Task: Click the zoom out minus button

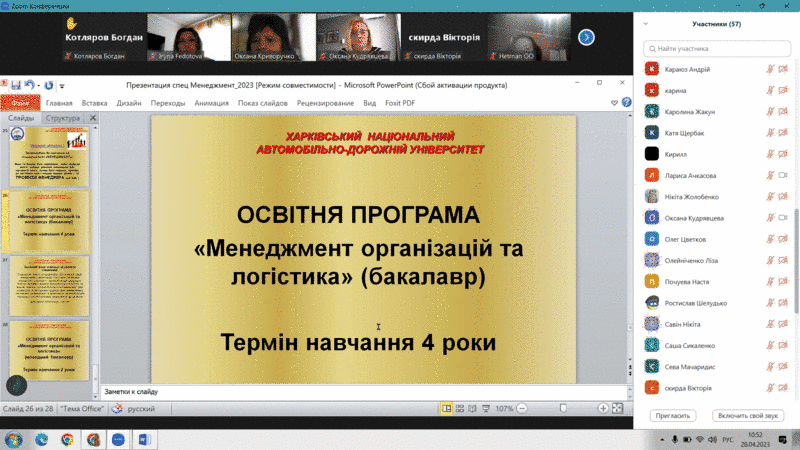Action: (521, 408)
